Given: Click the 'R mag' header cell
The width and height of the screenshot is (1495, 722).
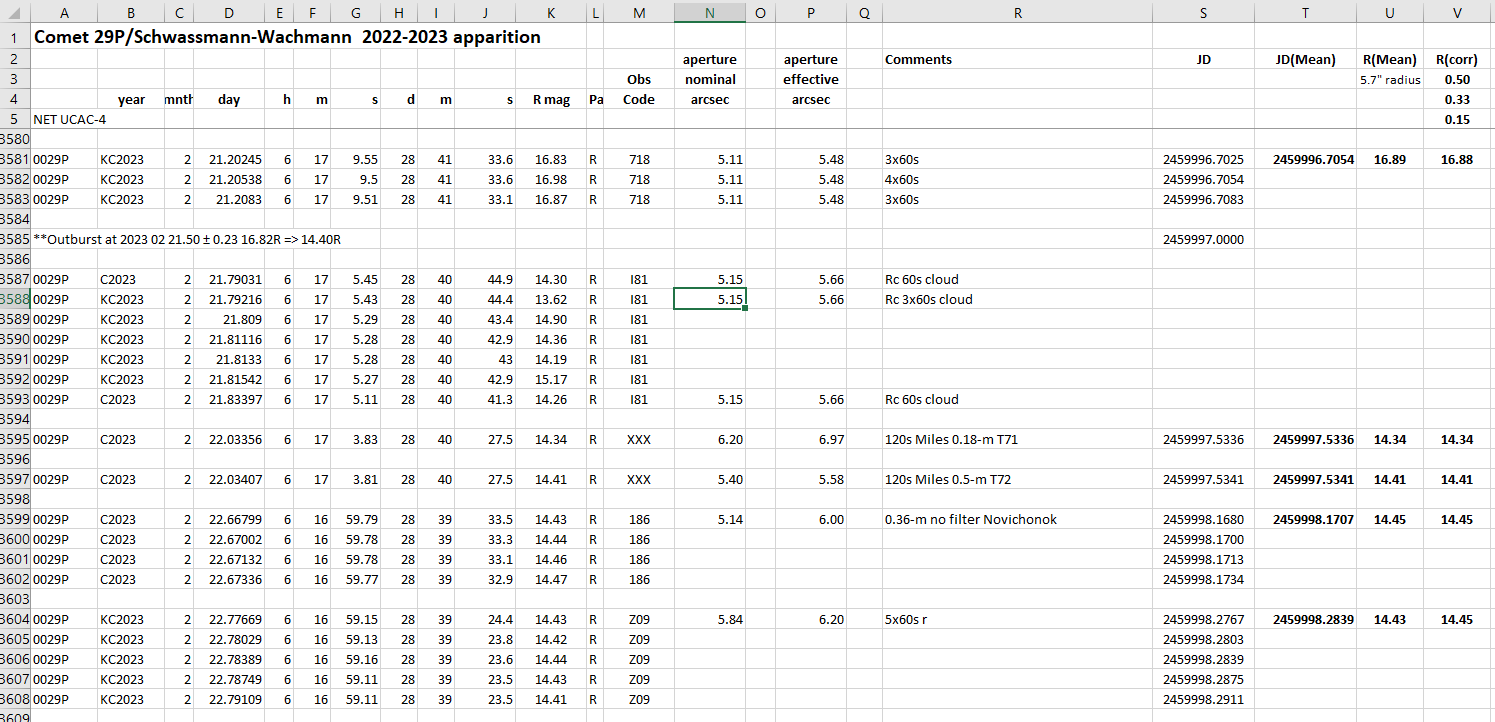Looking at the screenshot, I should pos(552,99).
